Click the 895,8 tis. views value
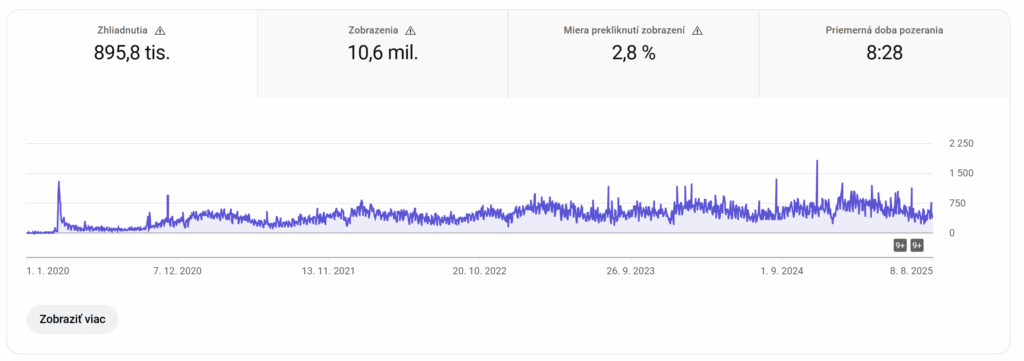 [x=132, y=53]
